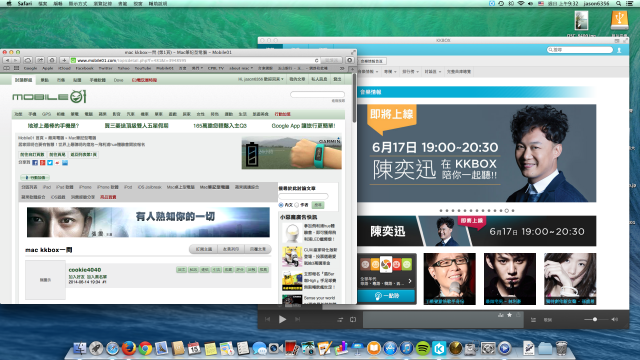Open the glasses singer album thumbnail
The height and width of the screenshot is (360, 640).
click(x=449, y=279)
